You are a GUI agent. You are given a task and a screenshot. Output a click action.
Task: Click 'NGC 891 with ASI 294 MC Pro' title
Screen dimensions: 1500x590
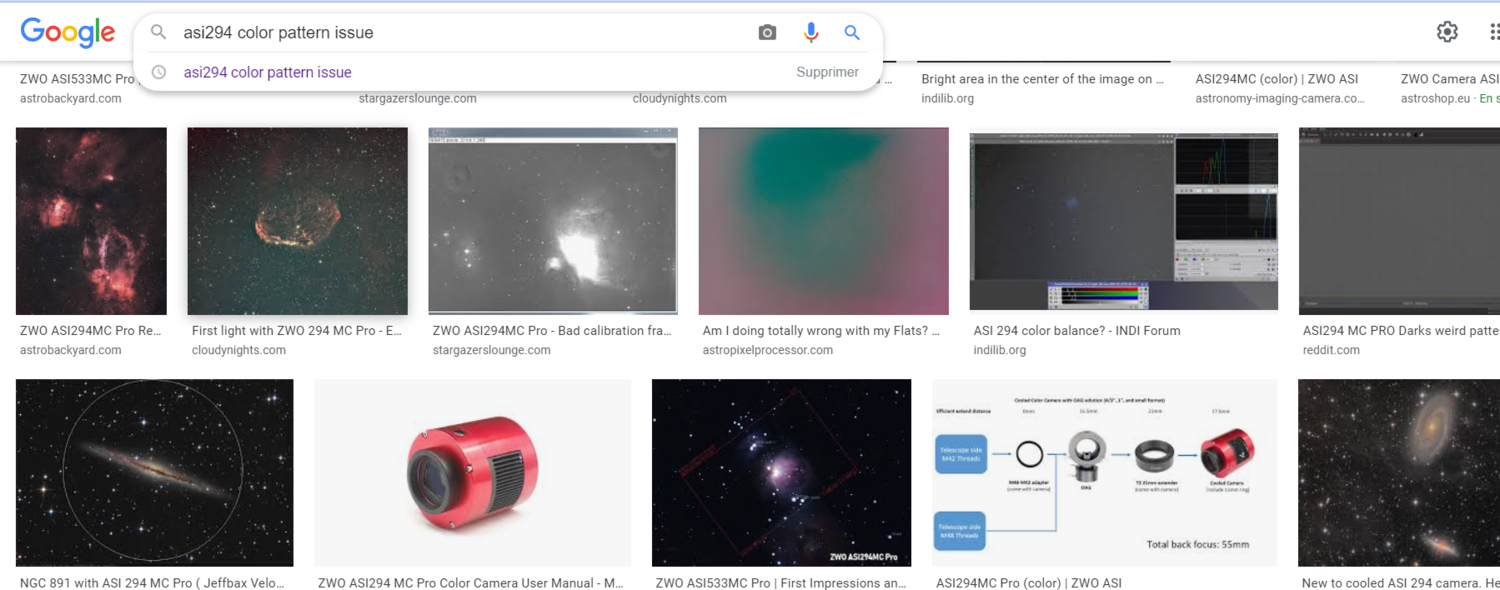tap(152, 583)
